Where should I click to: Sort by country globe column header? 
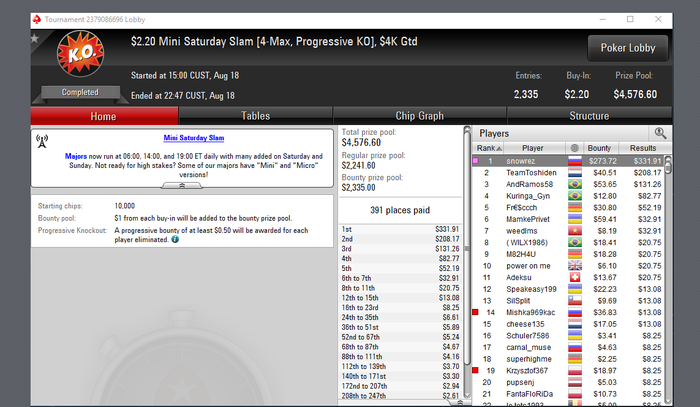[575, 148]
